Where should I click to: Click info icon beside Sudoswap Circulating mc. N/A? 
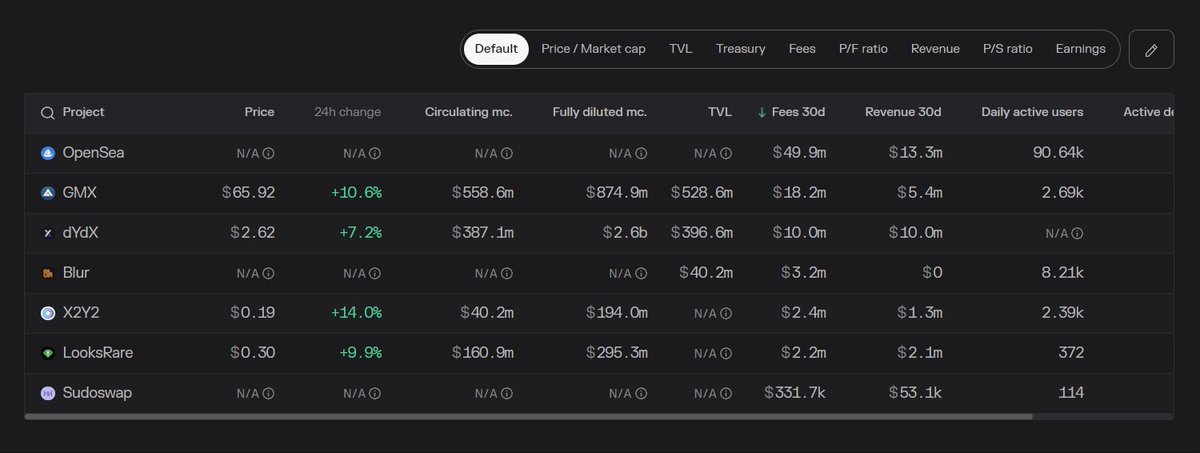click(x=507, y=393)
